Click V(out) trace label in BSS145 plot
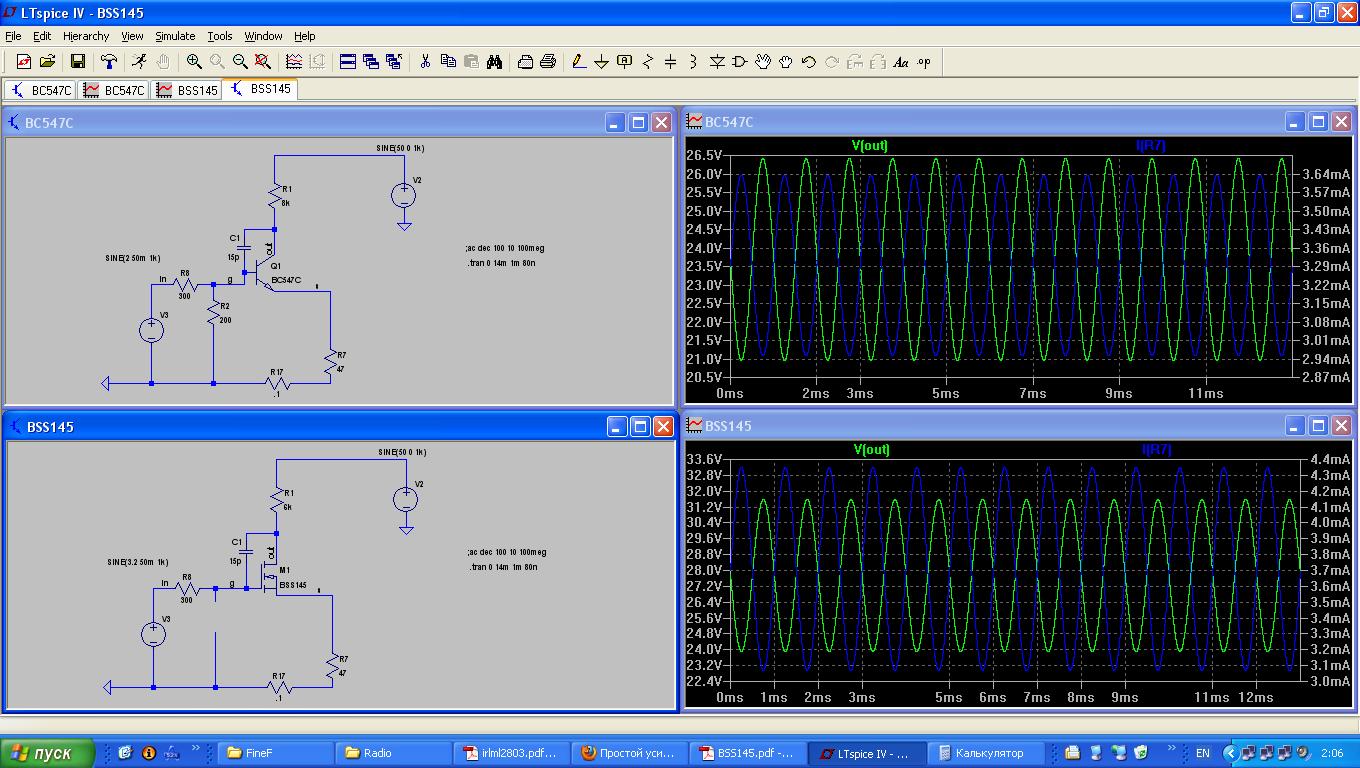 pyautogui.click(x=871, y=450)
